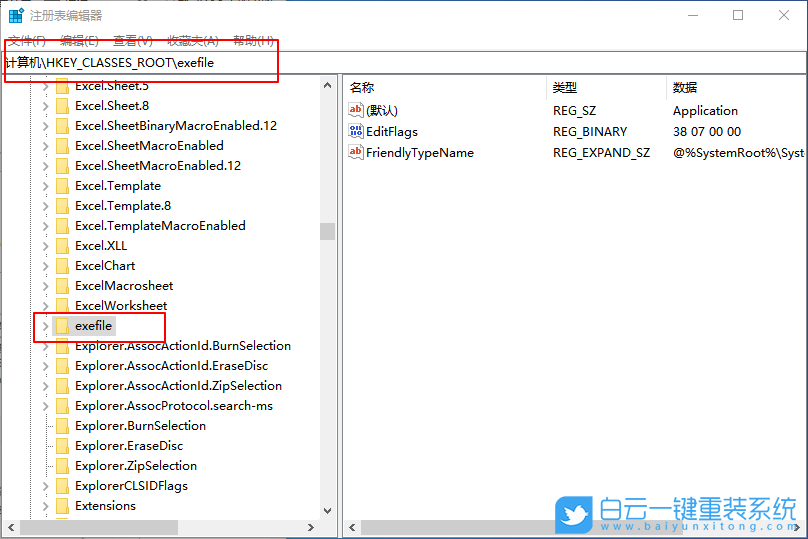The image size is (808, 539).
Task: Select the Extensions folder icon
Action: coord(63,506)
